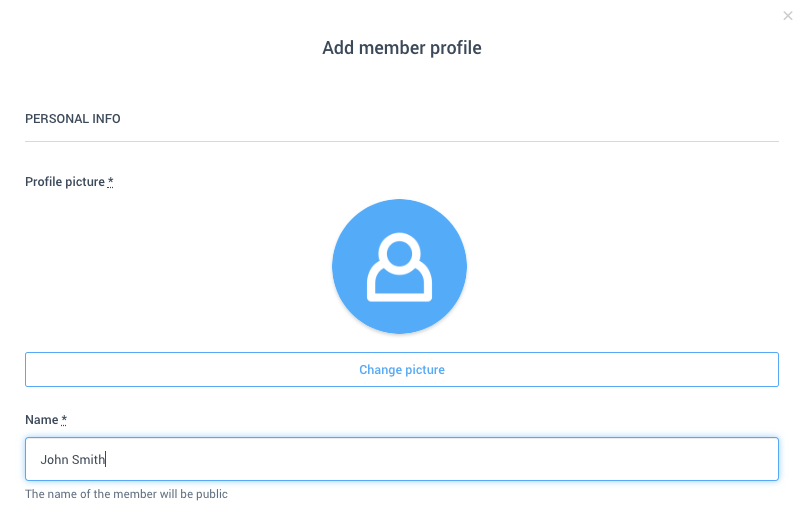Click the name-will-be-public hint text
This screenshot has width=805, height=506.
[126, 494]
